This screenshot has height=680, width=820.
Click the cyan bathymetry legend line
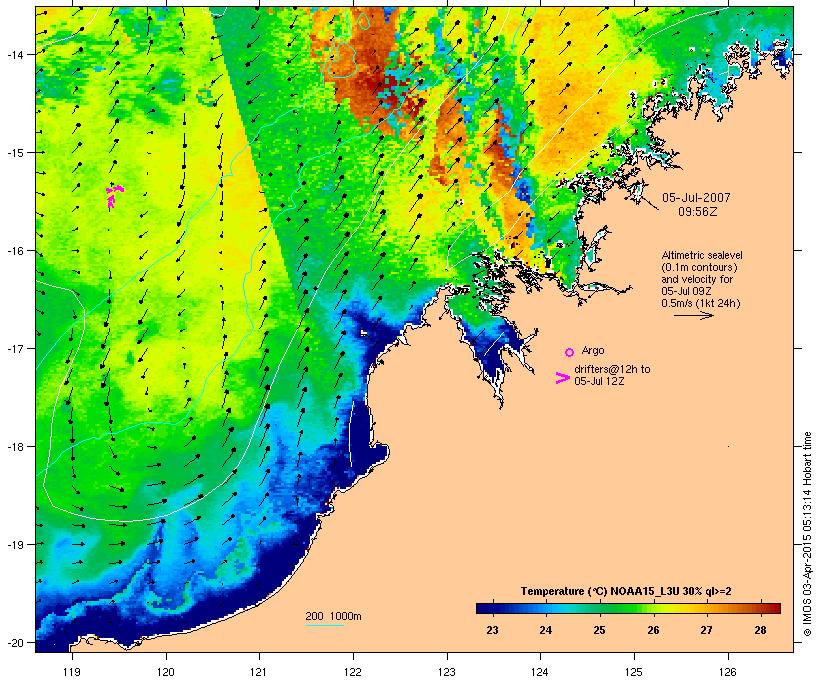point(325,625)
